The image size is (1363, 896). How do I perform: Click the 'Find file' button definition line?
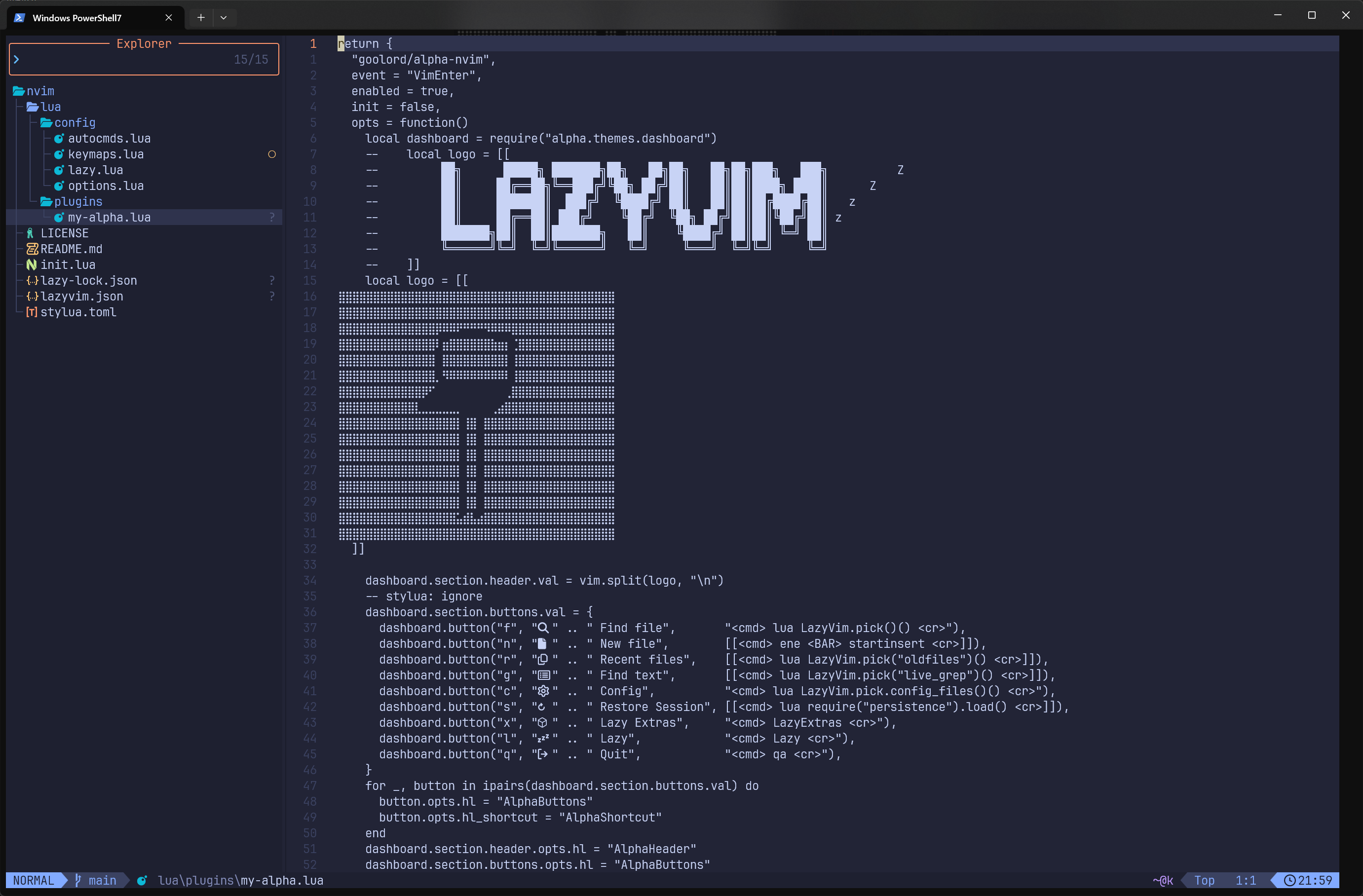(672, 628)
